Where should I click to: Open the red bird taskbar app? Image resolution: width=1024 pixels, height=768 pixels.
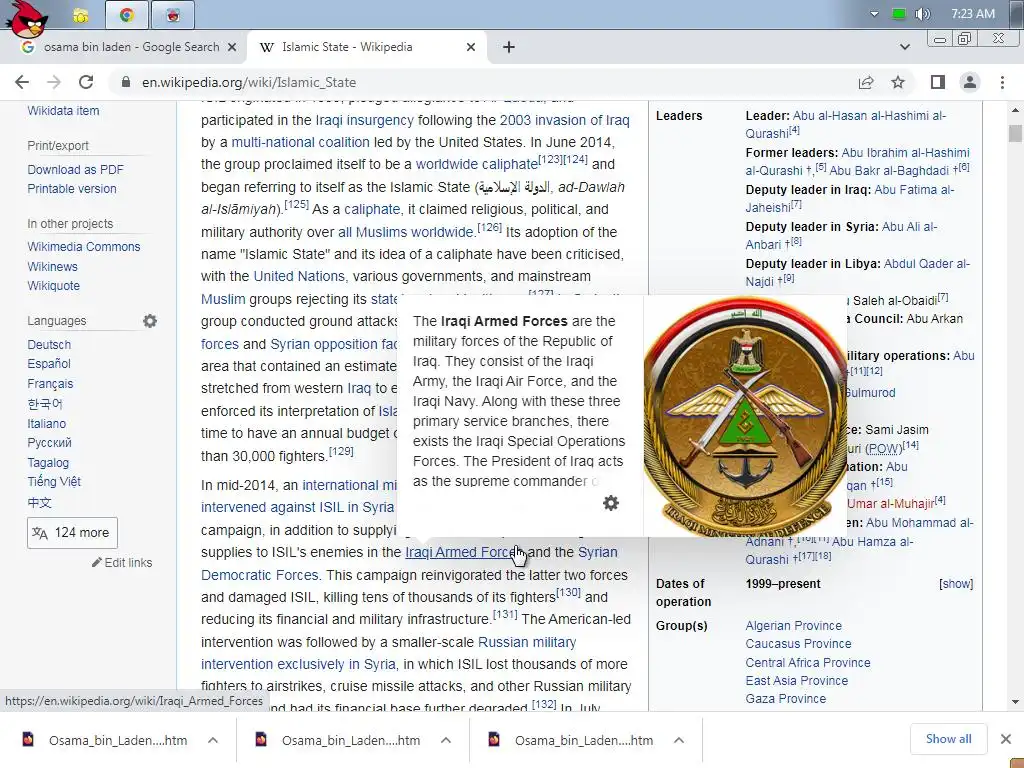[173, 14]
